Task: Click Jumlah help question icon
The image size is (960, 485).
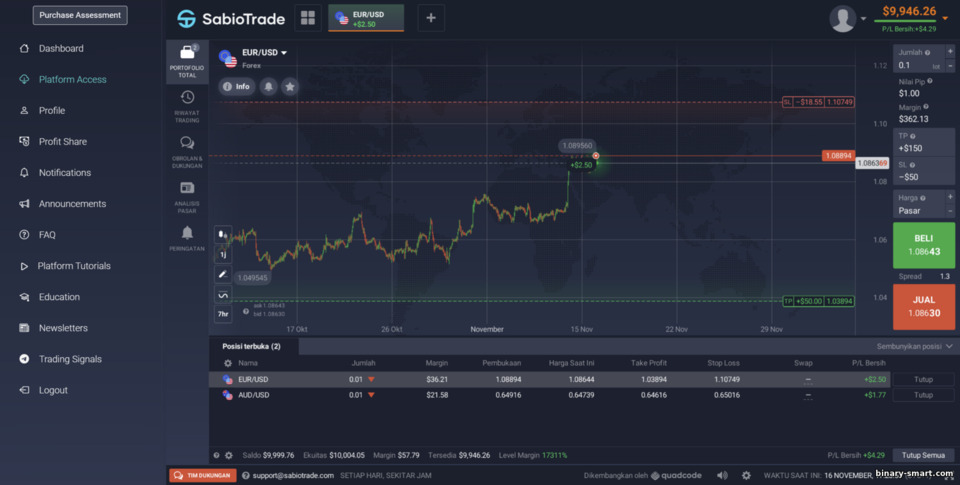Action: click(928, 53)
